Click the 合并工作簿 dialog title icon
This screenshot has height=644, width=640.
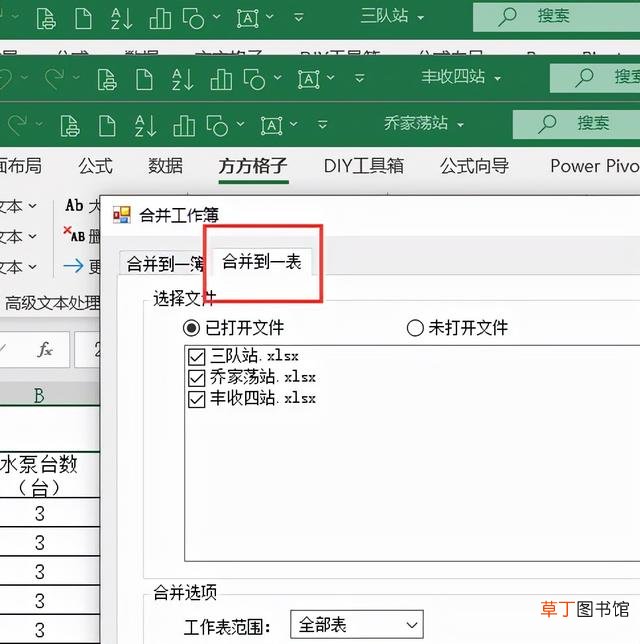[x=122, y=215]
